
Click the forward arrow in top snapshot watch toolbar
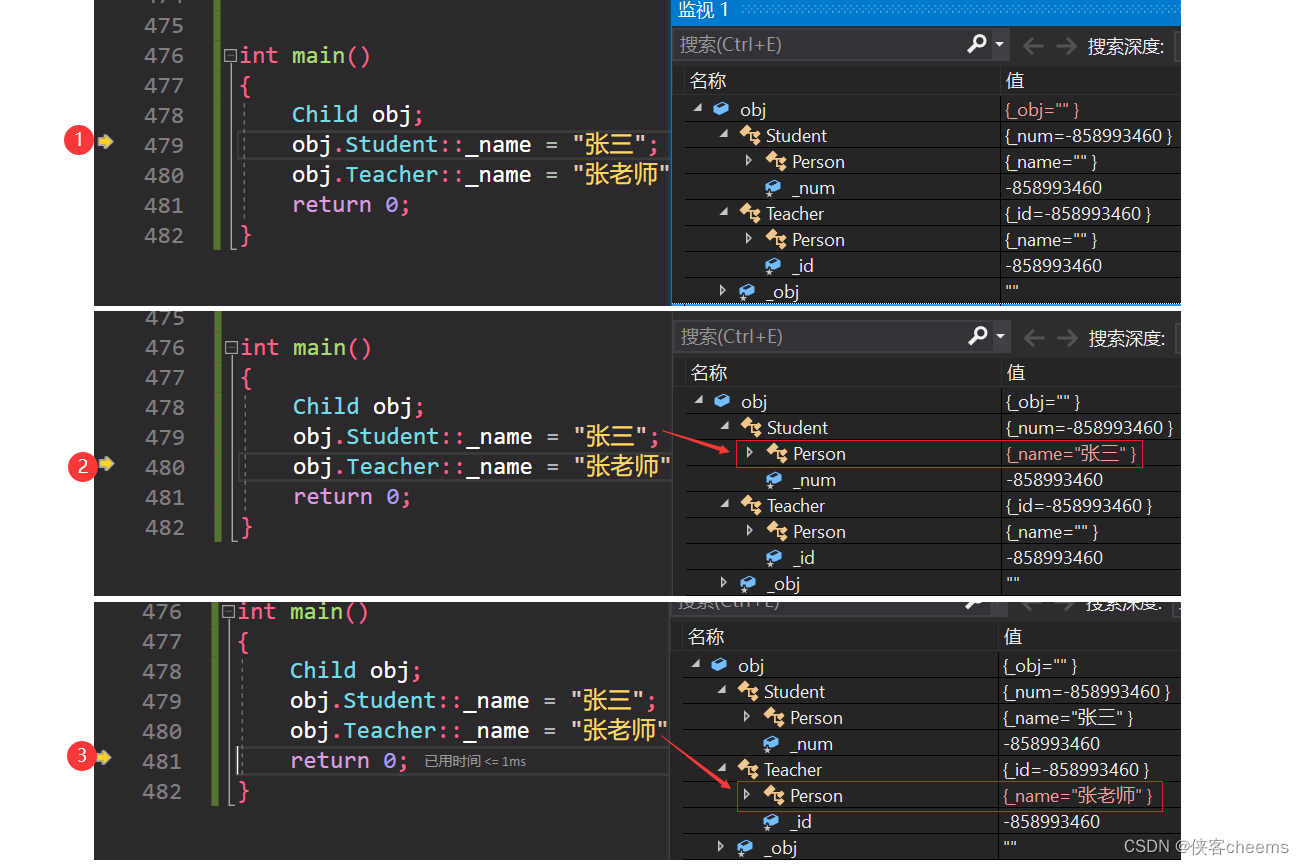pyautogui.click(x=1066, y=45)
